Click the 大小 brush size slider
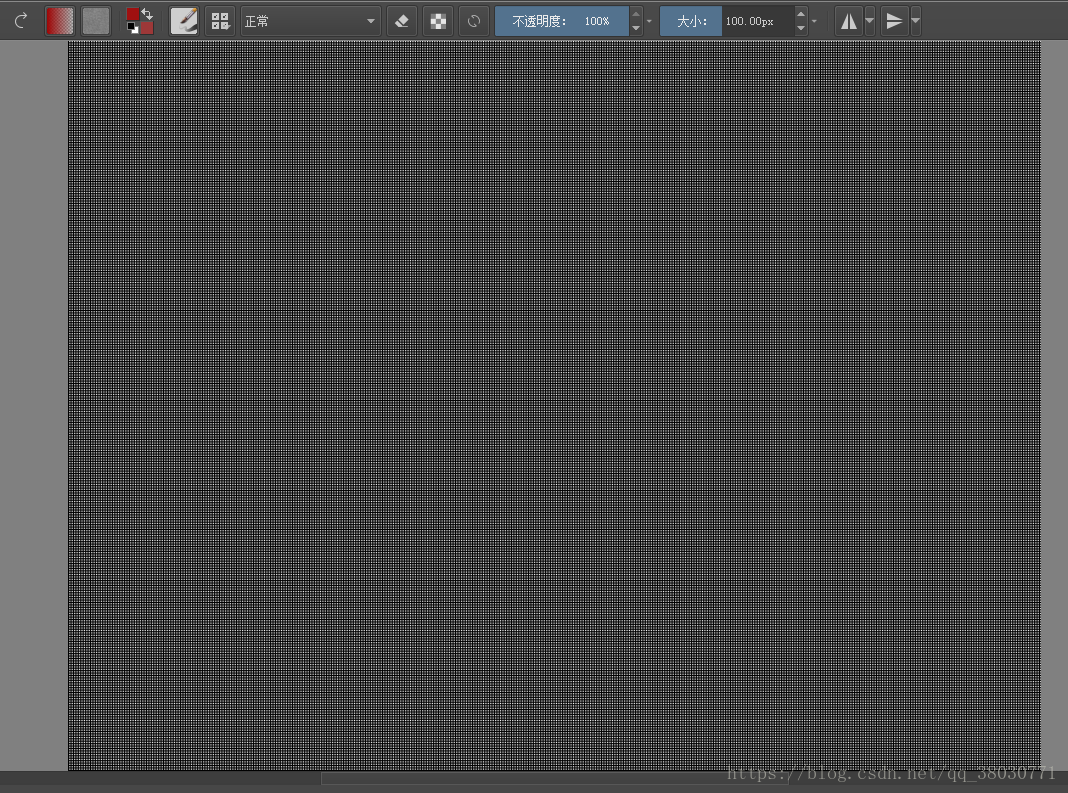This screenshot has height=793, width=1068. [x=727, y=21]
